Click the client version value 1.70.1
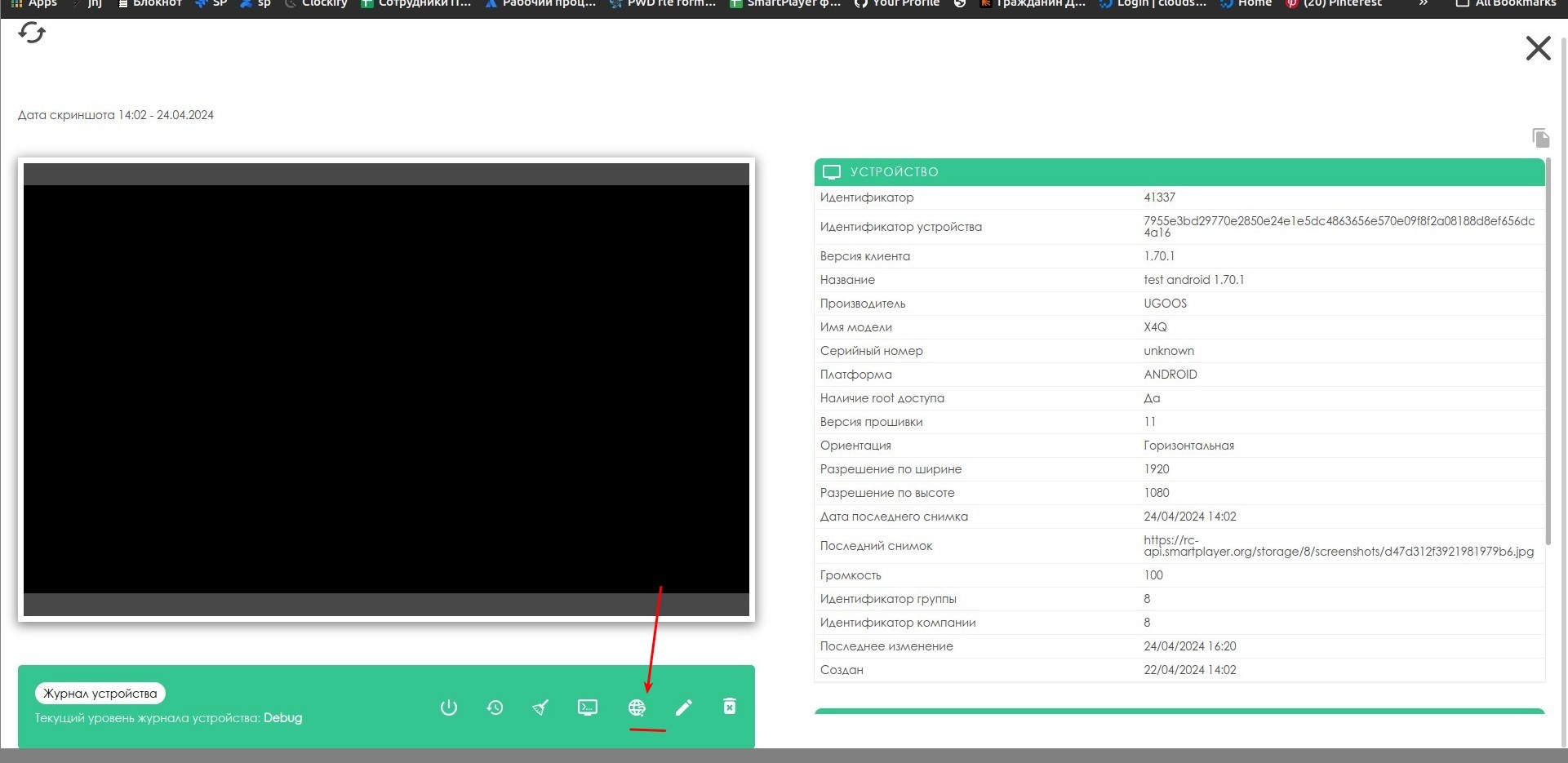 point(1159,256)
